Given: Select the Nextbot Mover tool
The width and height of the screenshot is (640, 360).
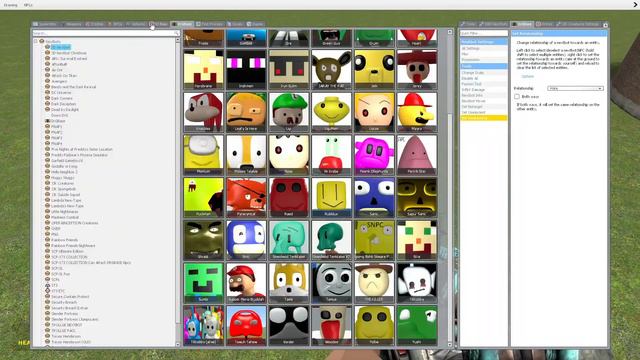Looking at the screenshot, I should (x=484, y=101).
